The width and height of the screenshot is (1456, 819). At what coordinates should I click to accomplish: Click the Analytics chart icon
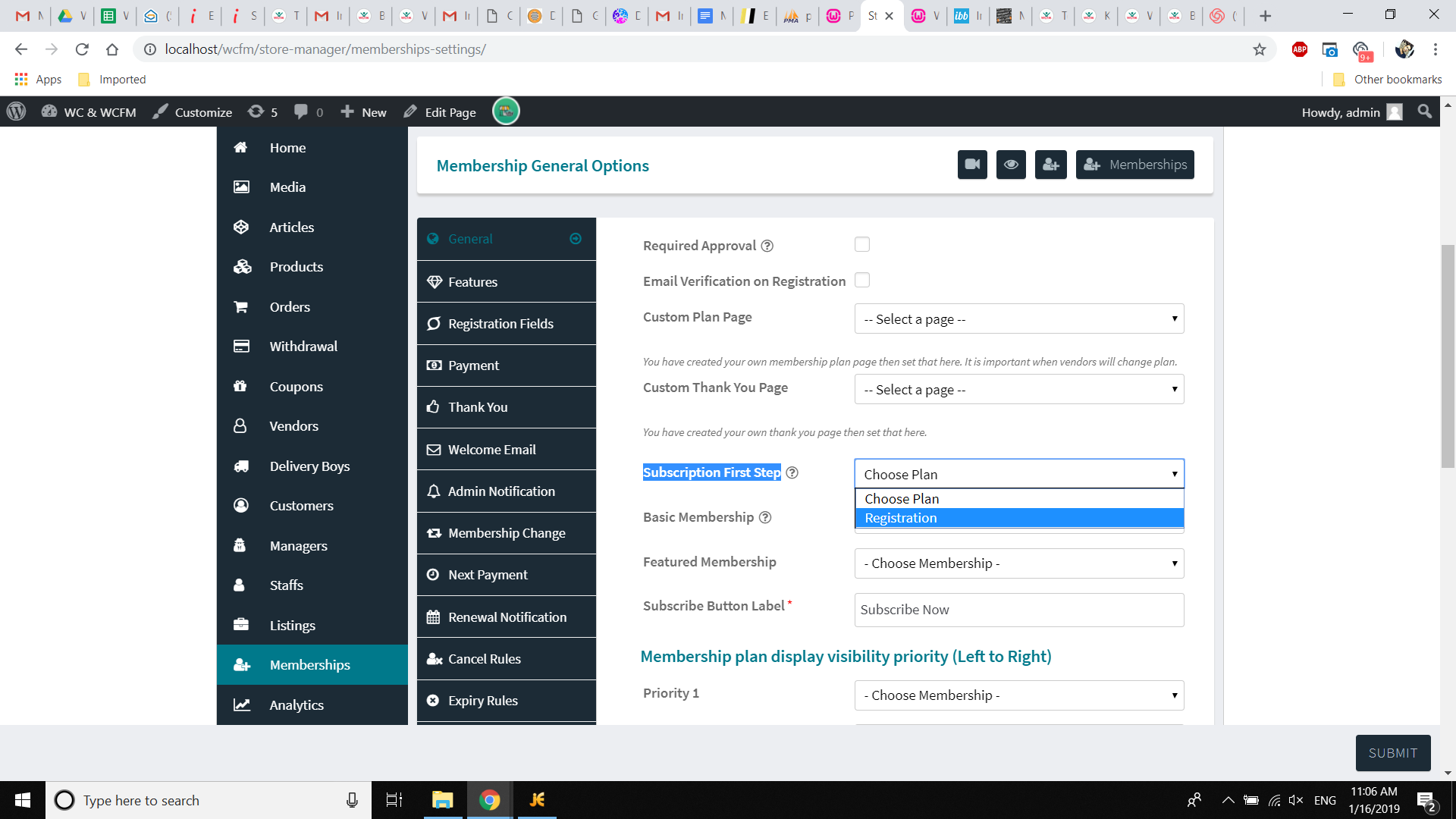click(x=242, y=704)
